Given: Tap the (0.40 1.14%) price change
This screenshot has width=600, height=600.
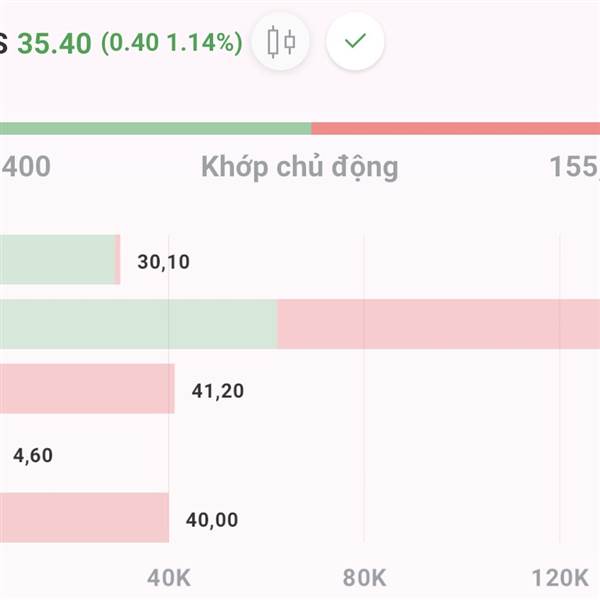Looking at the screenshot, I should tap(171, 42).
